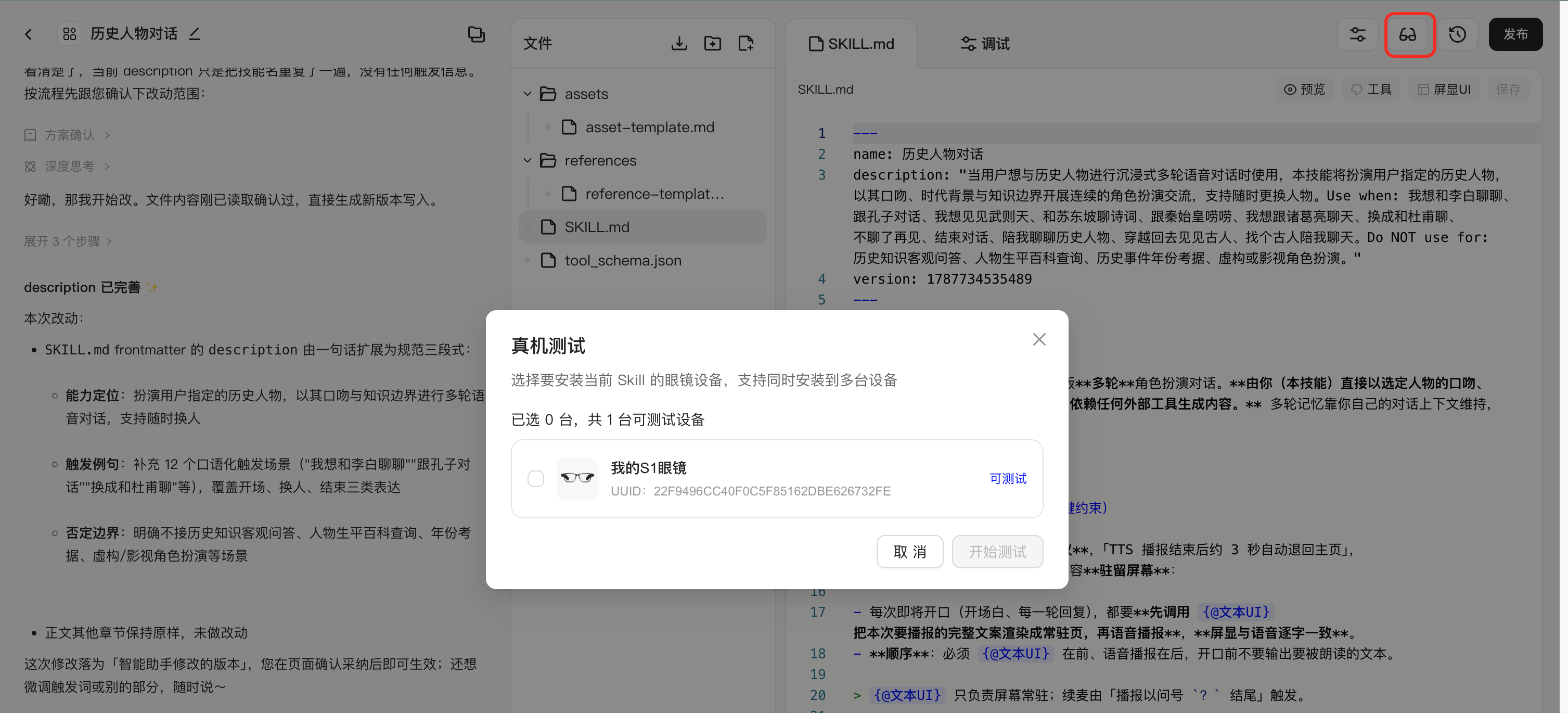
Task: Switch to the 调试 tab
Action: [x=985, y=44]
